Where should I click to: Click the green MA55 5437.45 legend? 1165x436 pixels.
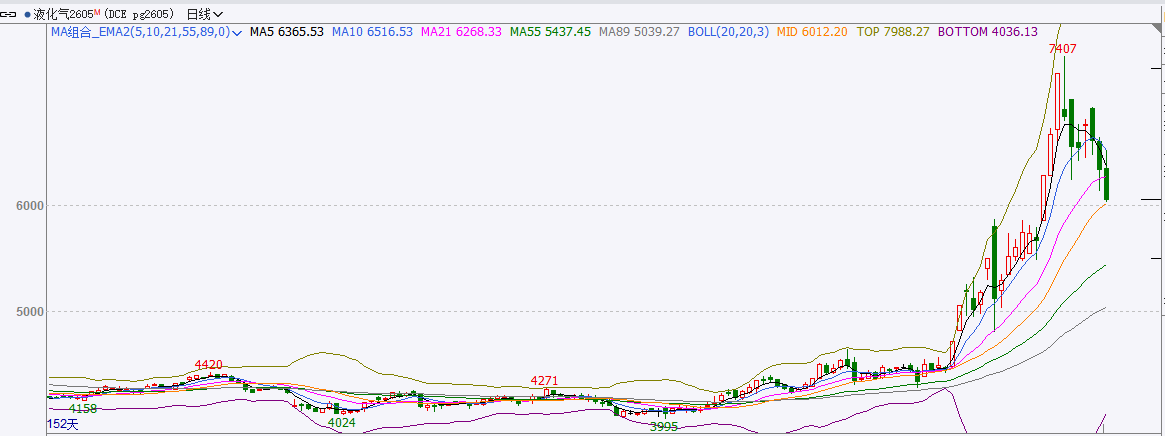pyautogui.click(x=550, y=32)
